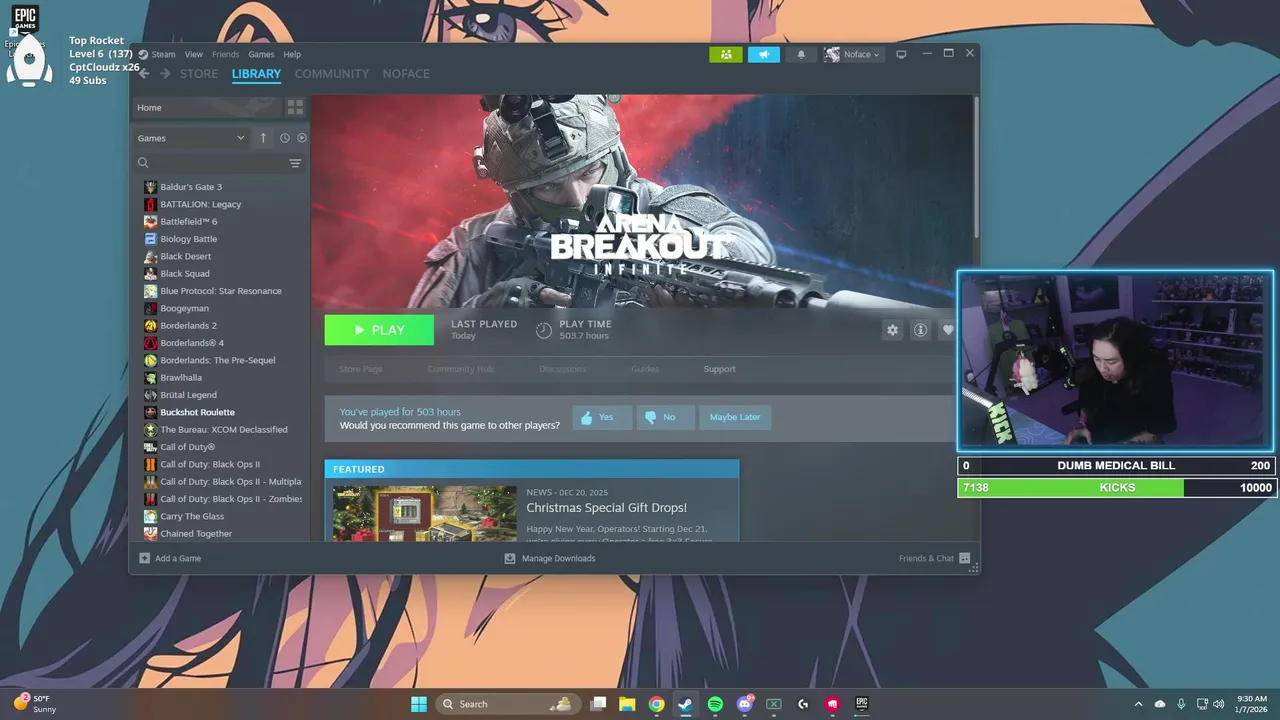Open the Help menu
Image resolution: width=1280 pixels, height=720 pixels.
tap(292, 54)
